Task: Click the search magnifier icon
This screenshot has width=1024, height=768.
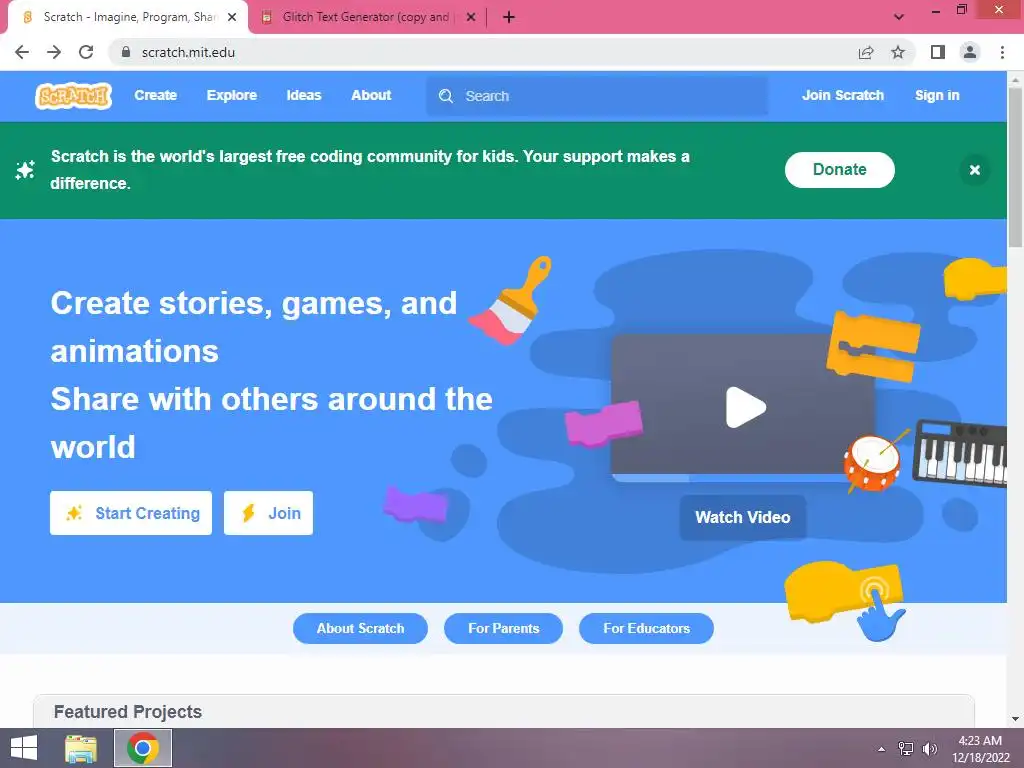Action: click(x=446, y=96)
